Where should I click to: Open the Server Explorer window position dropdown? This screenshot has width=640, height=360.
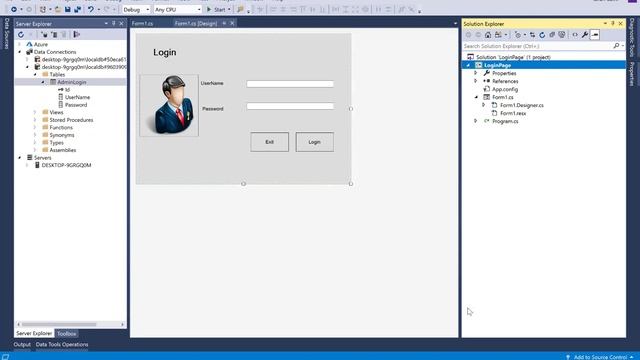pos(106,24)
